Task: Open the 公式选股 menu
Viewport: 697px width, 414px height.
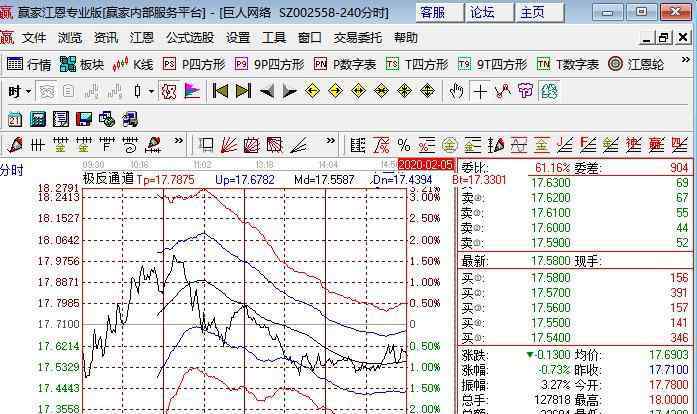Action: [190, 38]
